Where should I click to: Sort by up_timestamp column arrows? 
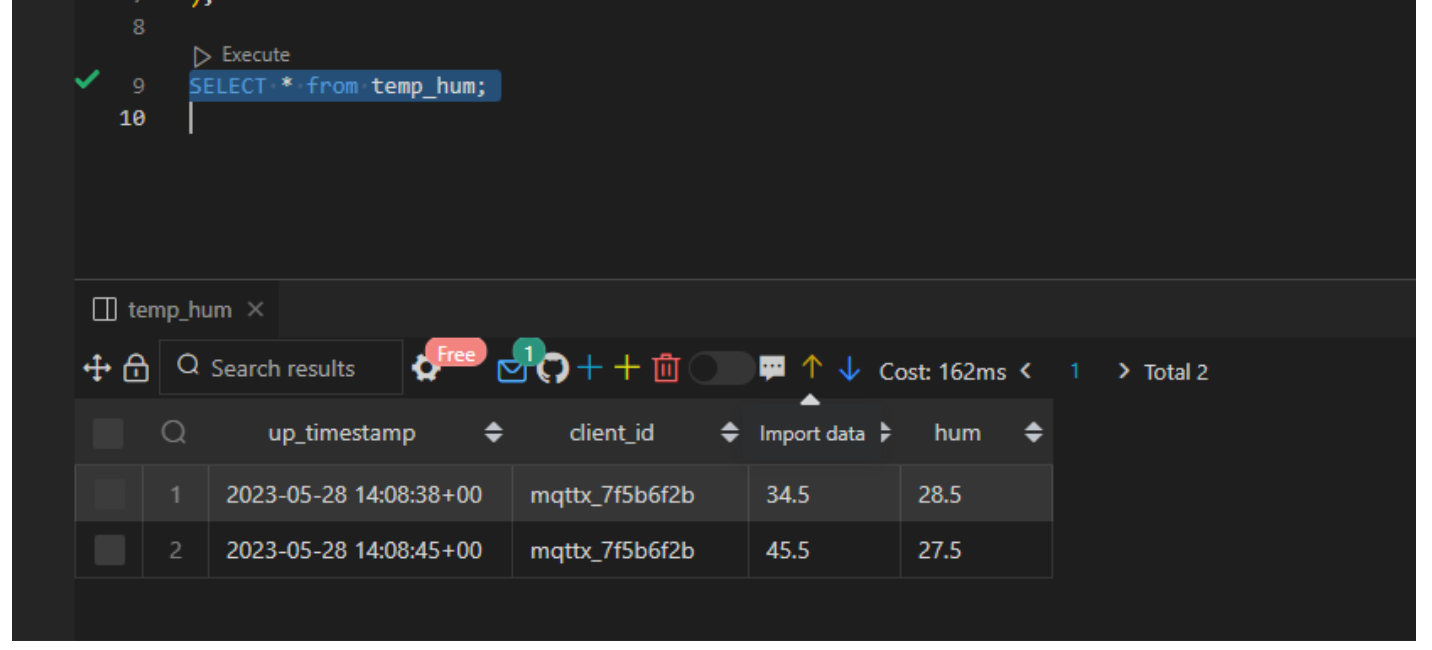pos(493,433)
